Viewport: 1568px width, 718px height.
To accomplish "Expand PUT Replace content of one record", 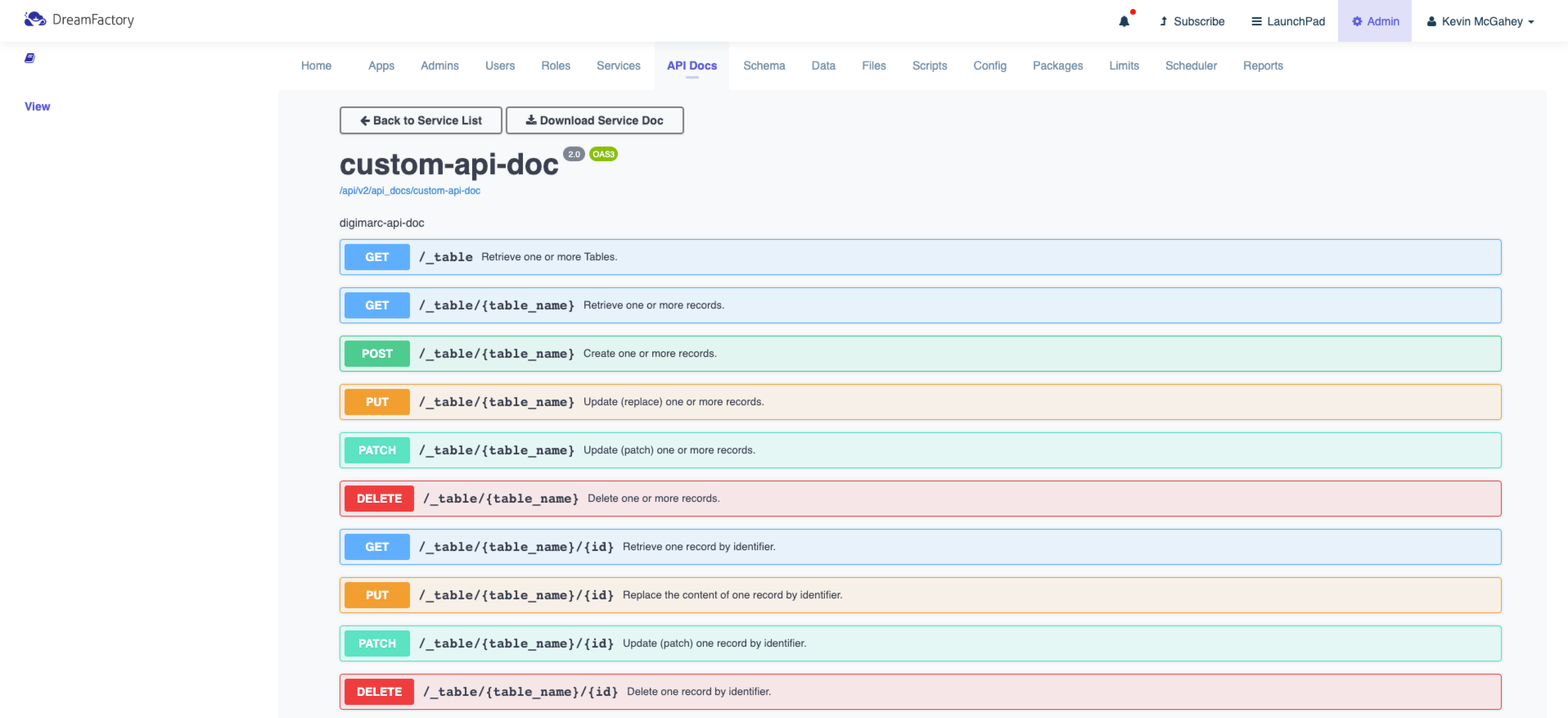I will (920, 595).
